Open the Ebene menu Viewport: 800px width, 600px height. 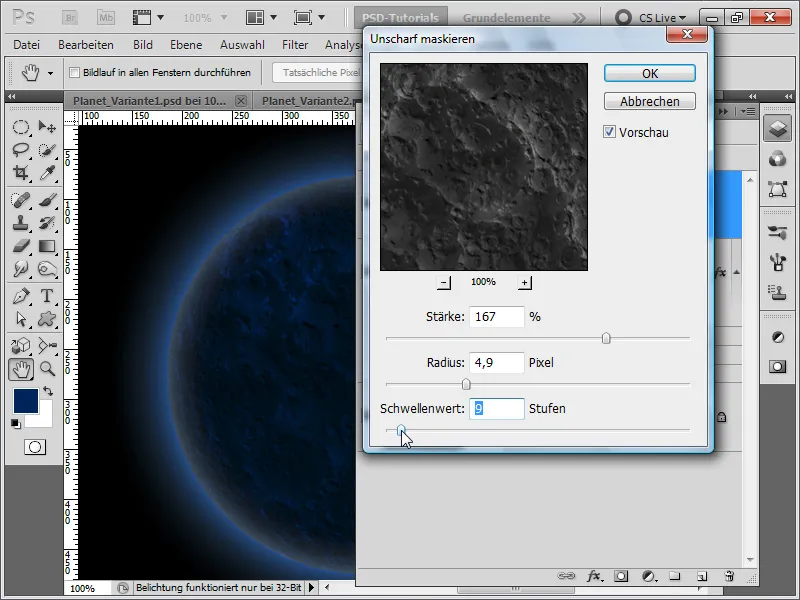pos(186,45)
